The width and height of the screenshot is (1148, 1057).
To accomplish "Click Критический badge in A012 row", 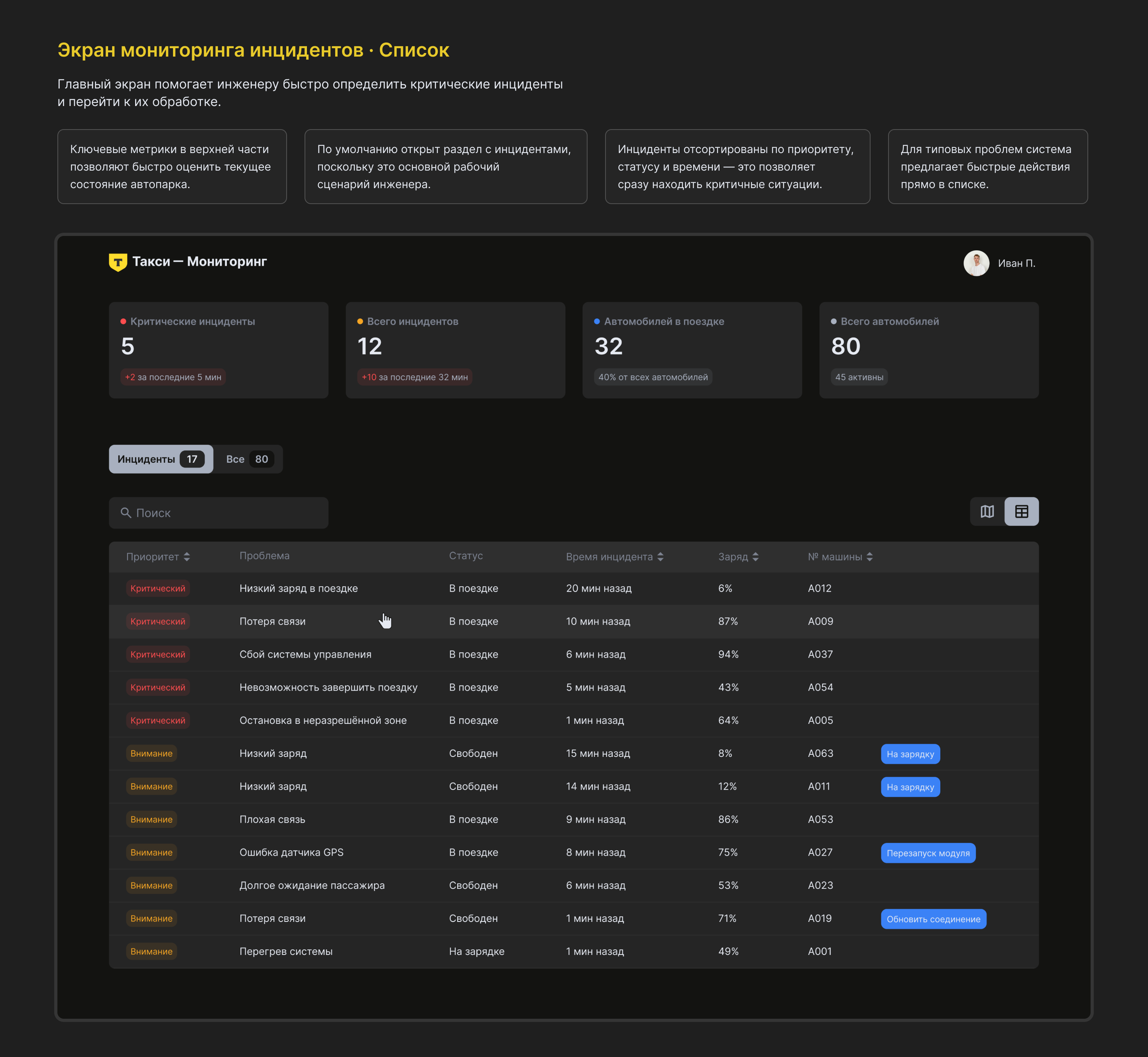I will (158, 589).
